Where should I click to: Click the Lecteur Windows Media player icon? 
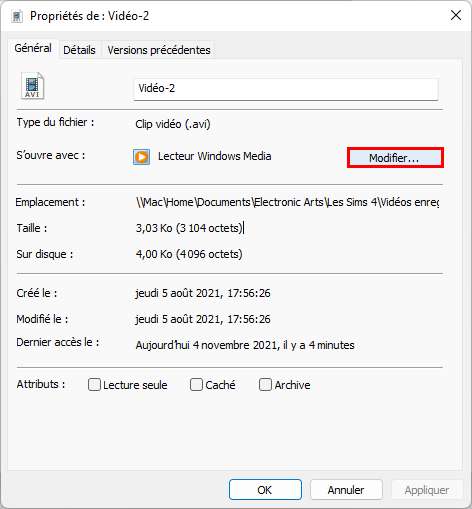click(x=142, y=157)
